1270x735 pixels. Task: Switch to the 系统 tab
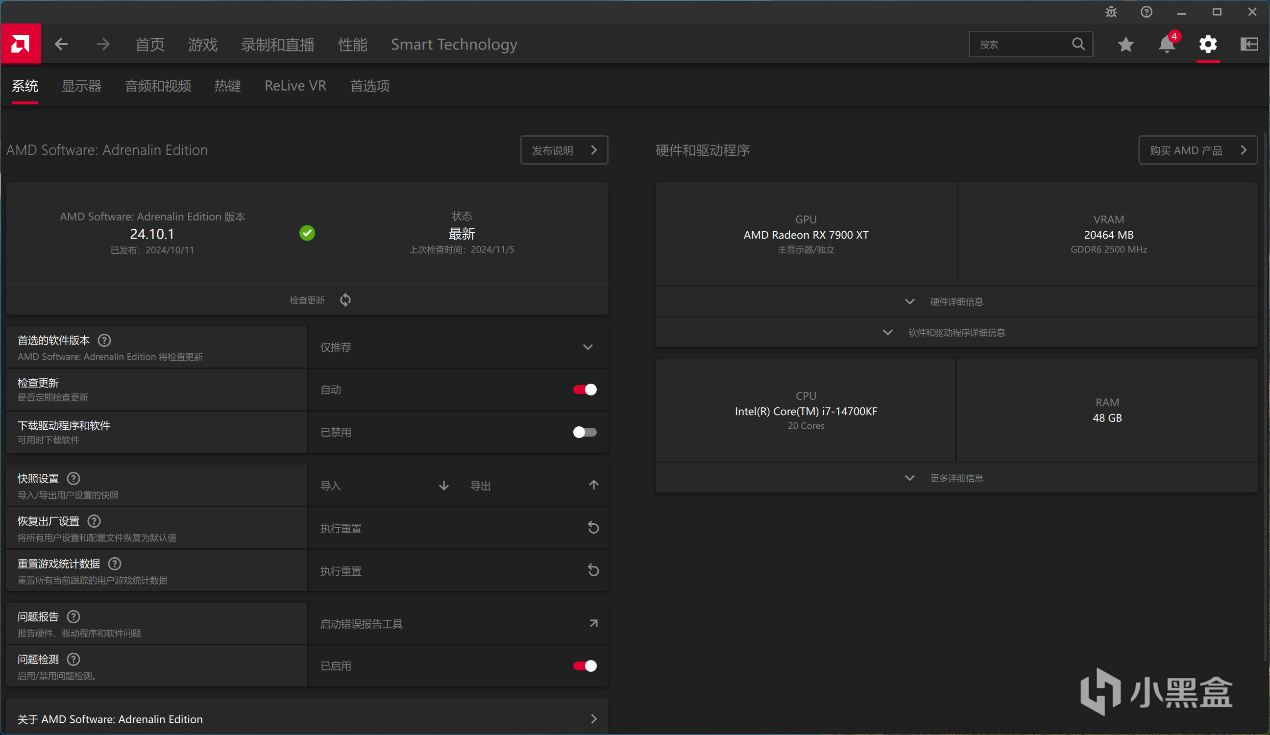[x=25, y=86]
